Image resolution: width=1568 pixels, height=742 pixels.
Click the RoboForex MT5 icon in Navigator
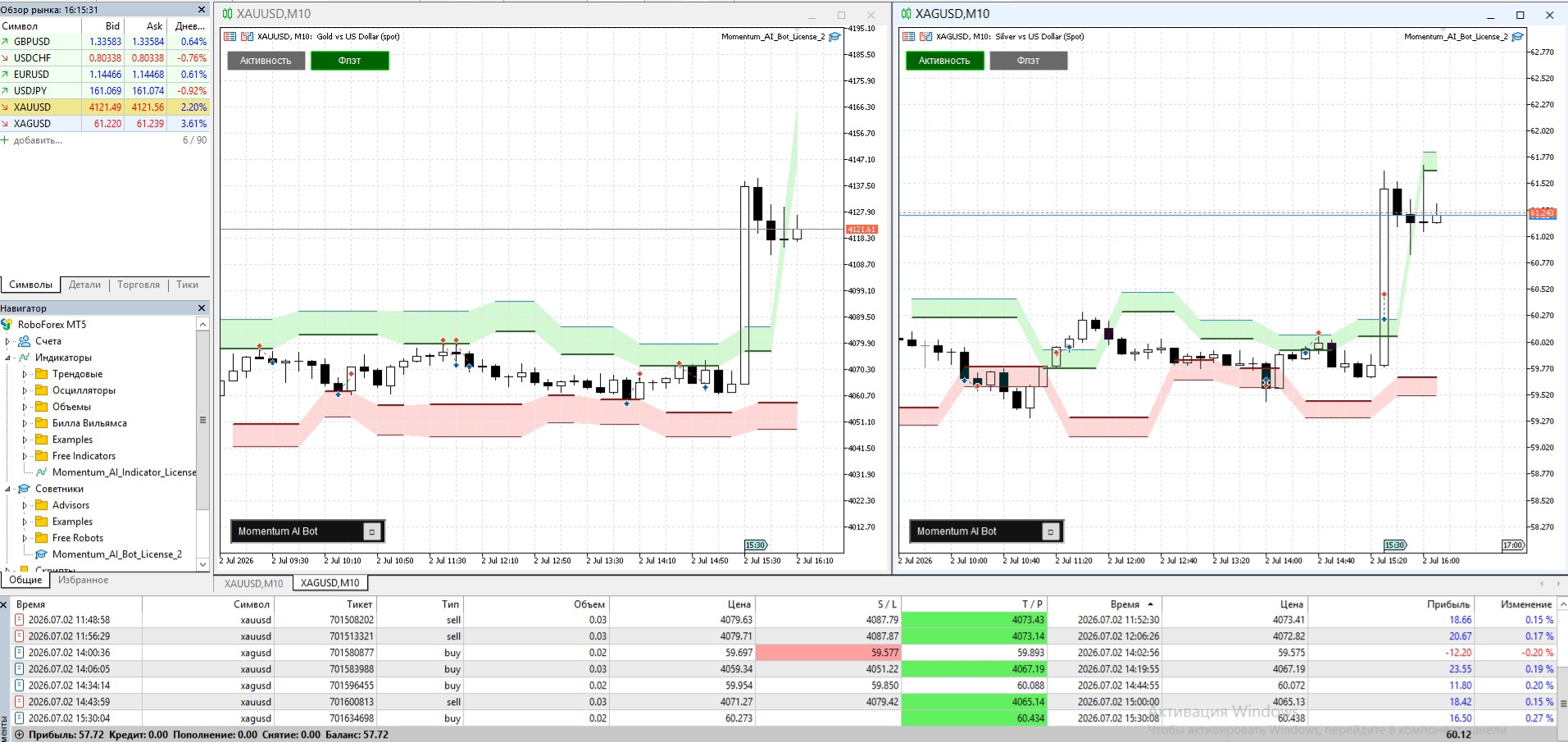tap(7, 324)
